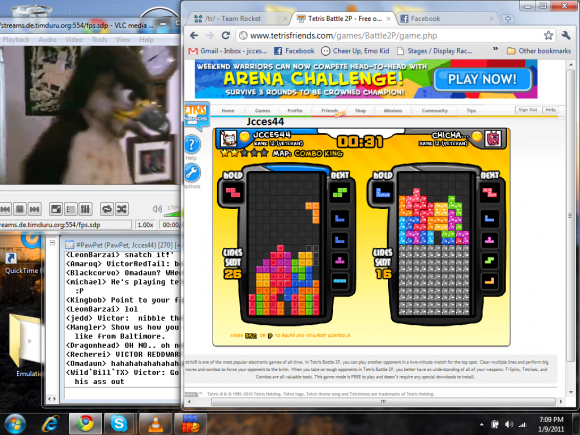Expand hidden bookmarks chevron

[x=495, y=49]
